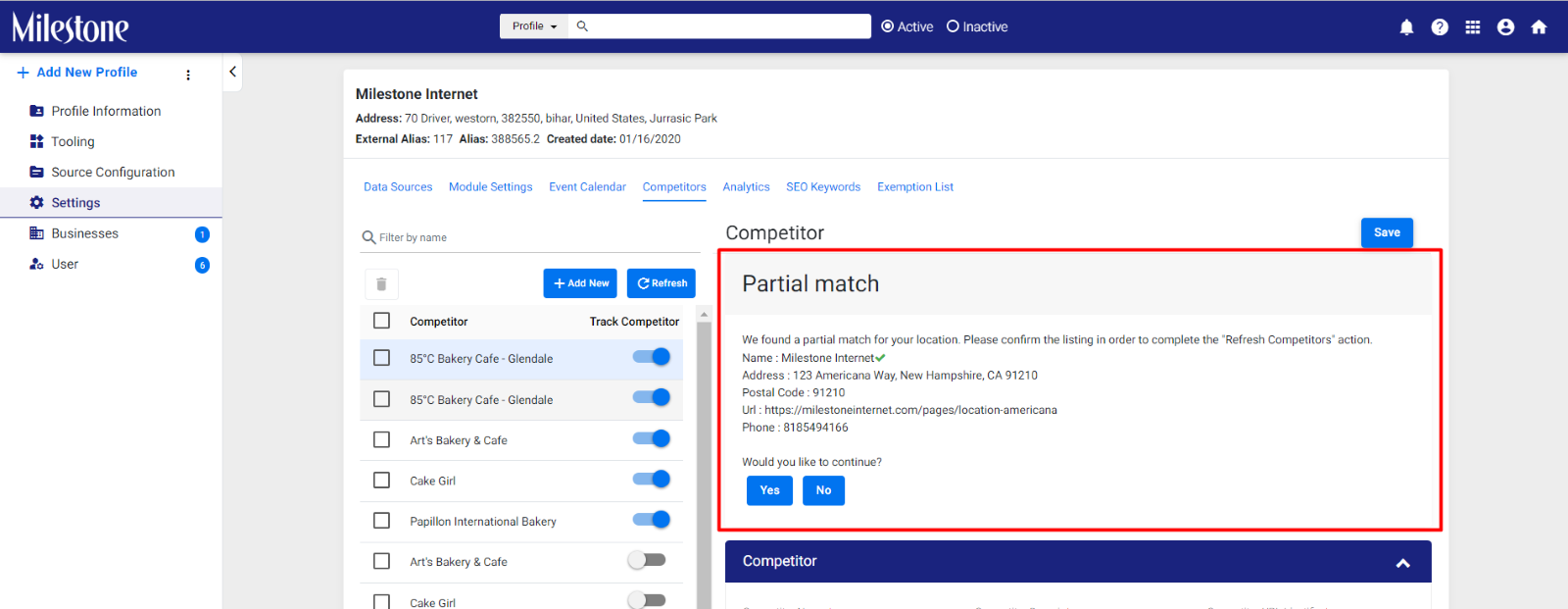
Task: Toggle tracking for Papillon International Bakery
Action: [x=652, y=520]
